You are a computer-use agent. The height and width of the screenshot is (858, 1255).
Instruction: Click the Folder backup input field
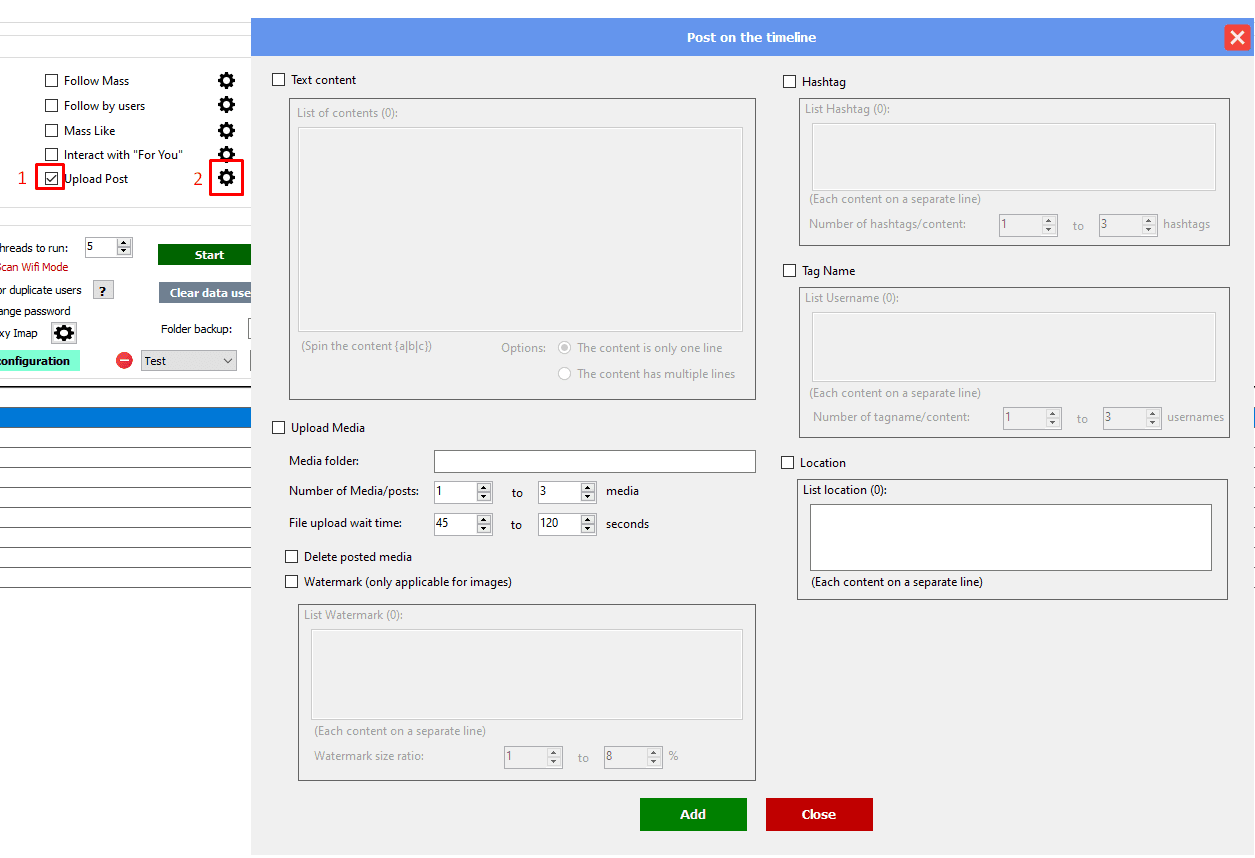[250, 329]
